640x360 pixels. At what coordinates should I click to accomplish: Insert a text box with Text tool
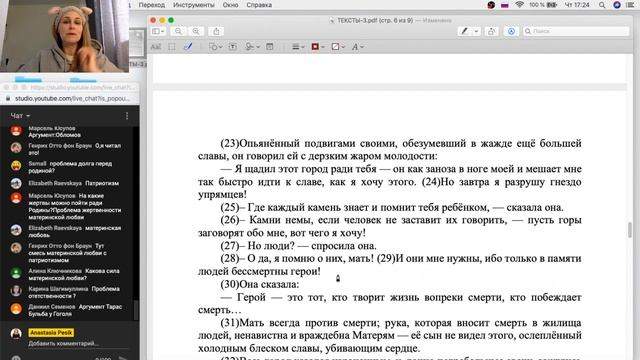pyautogui.click(x=233, y=47)
